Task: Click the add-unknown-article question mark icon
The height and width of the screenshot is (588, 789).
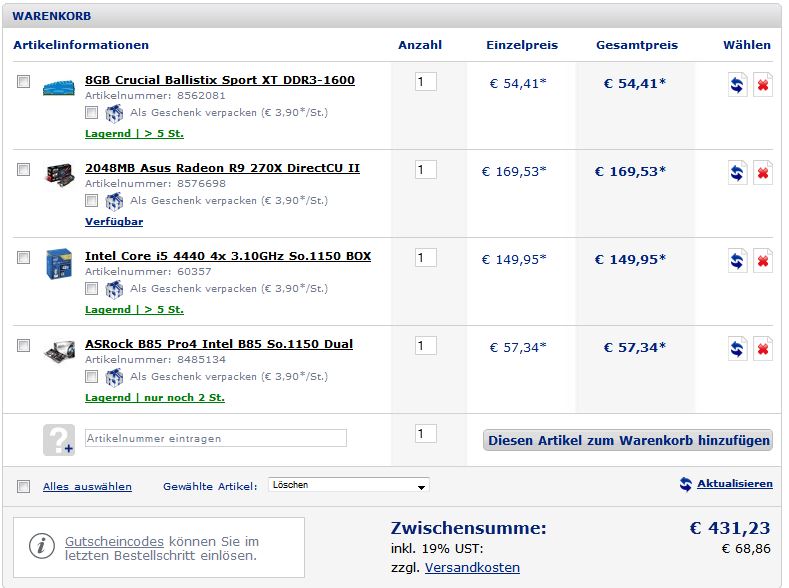Action: (59, 440)
